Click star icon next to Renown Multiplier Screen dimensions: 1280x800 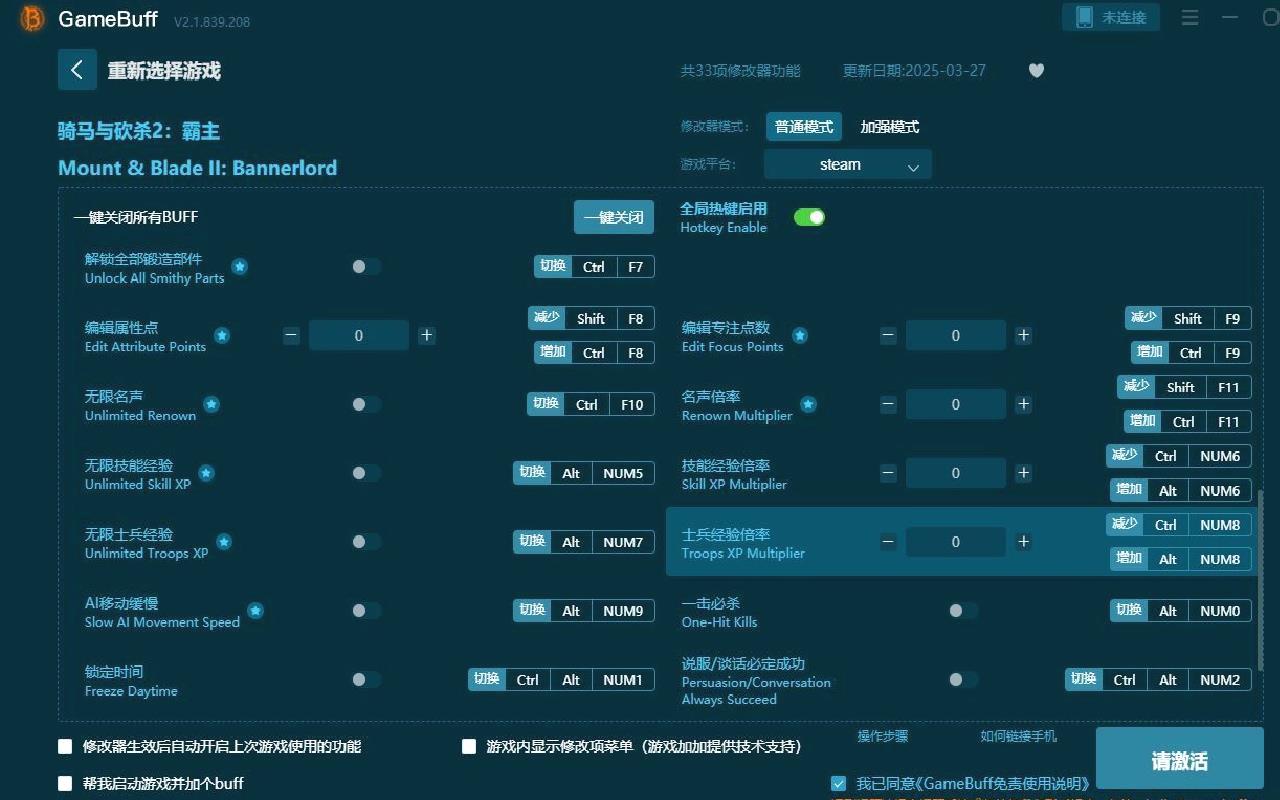tap(808, 404)
